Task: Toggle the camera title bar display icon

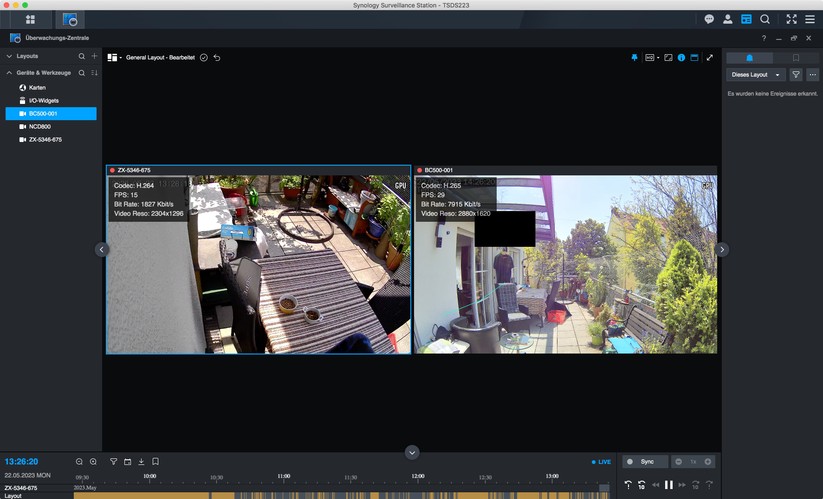Action: [695, 58]
